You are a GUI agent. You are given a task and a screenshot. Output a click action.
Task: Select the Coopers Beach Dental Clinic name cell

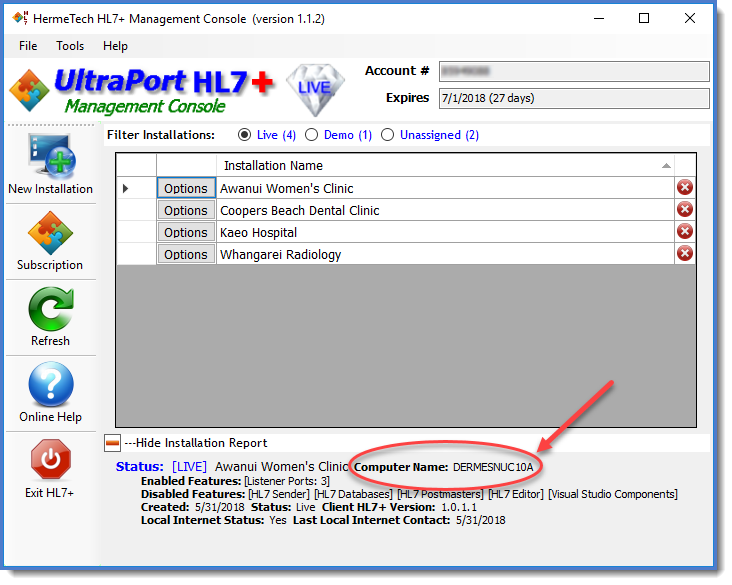click(445, 211)
